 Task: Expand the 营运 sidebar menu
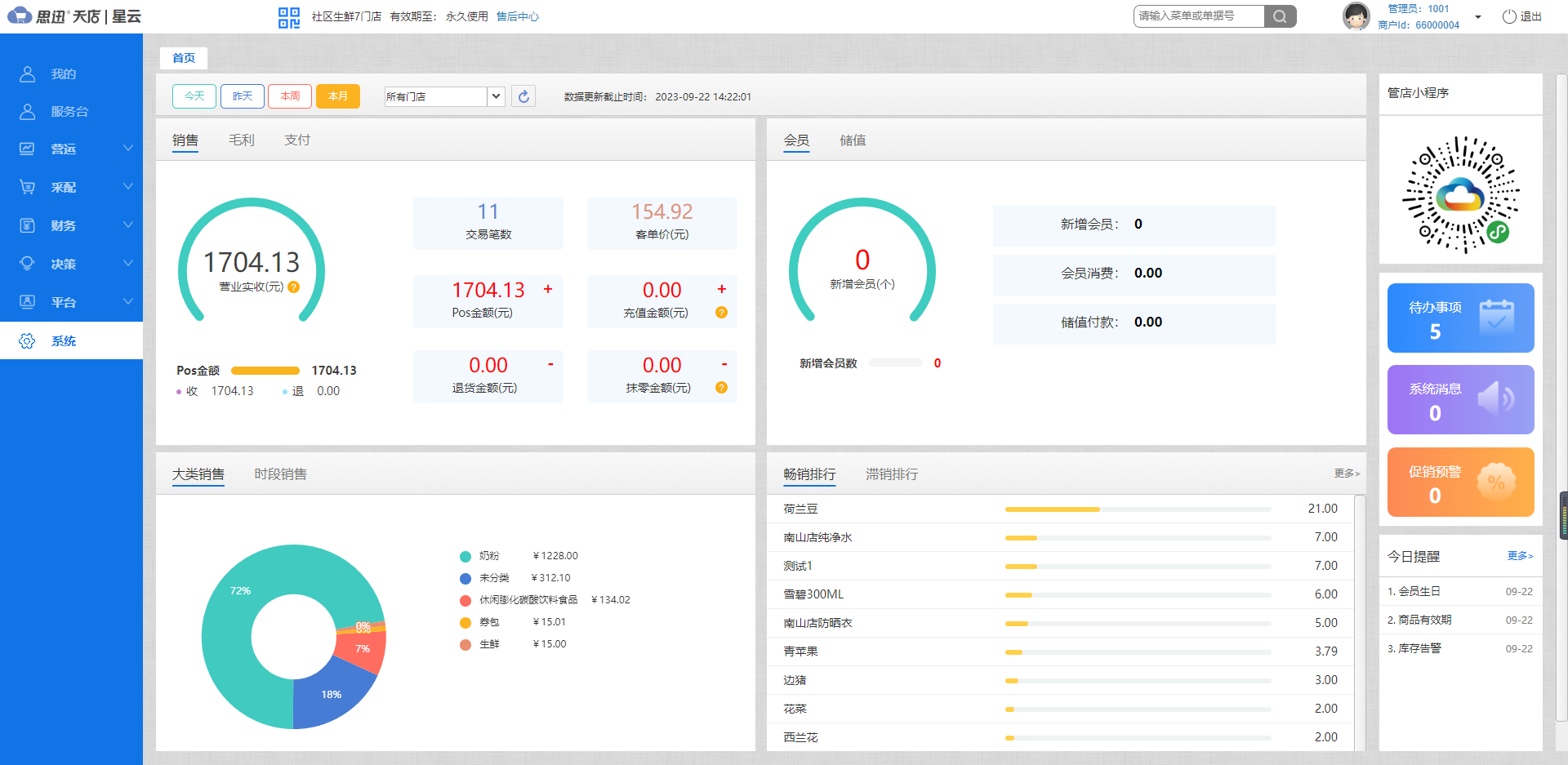point(72,149)
